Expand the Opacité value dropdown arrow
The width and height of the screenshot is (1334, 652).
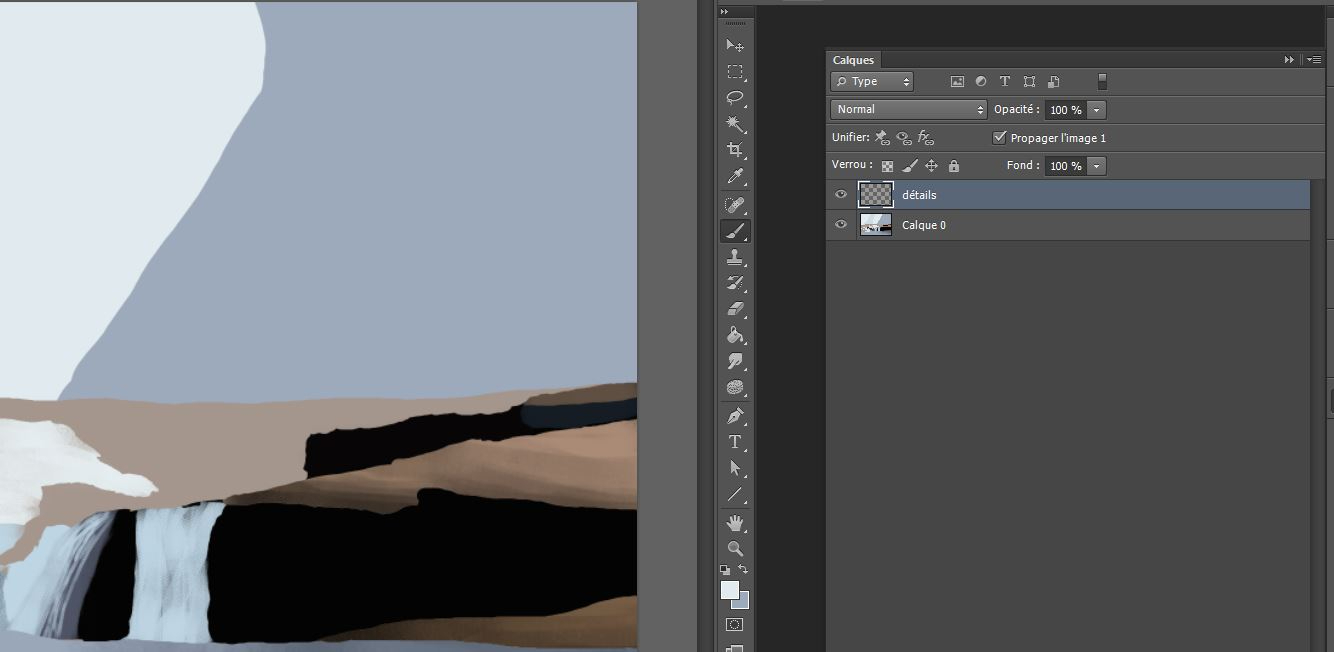1097,110
